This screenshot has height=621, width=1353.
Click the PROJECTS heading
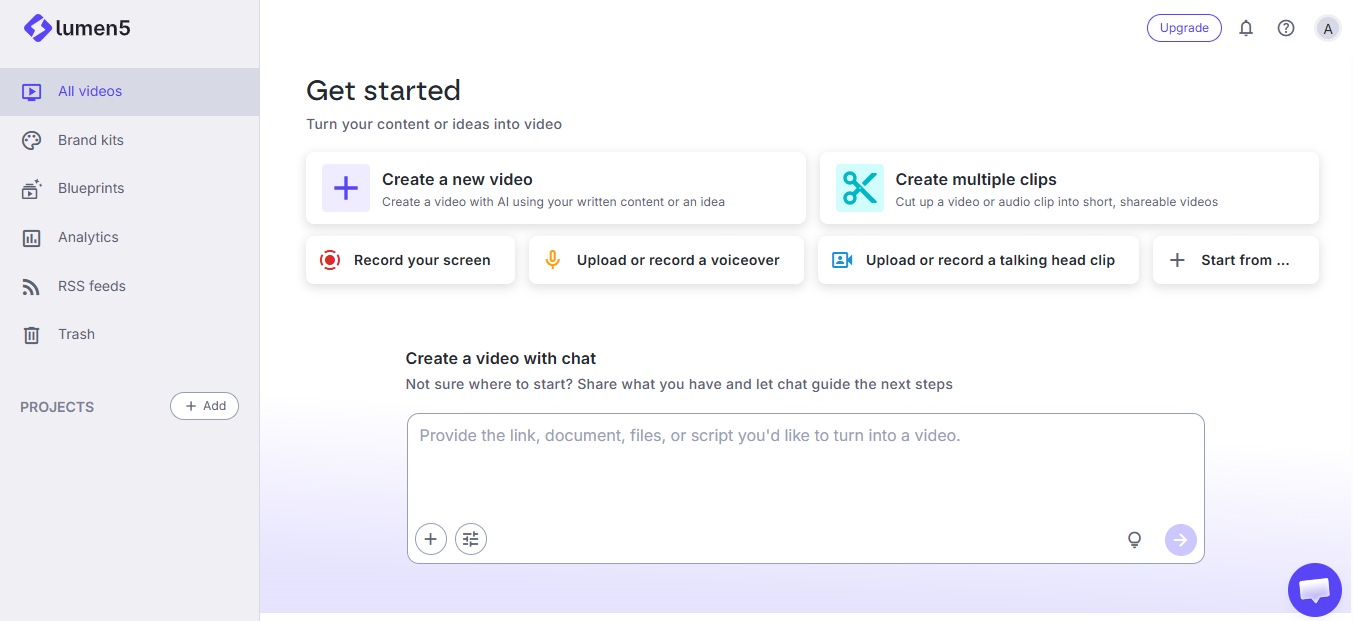pyautogui.click(x=57, y=407)
